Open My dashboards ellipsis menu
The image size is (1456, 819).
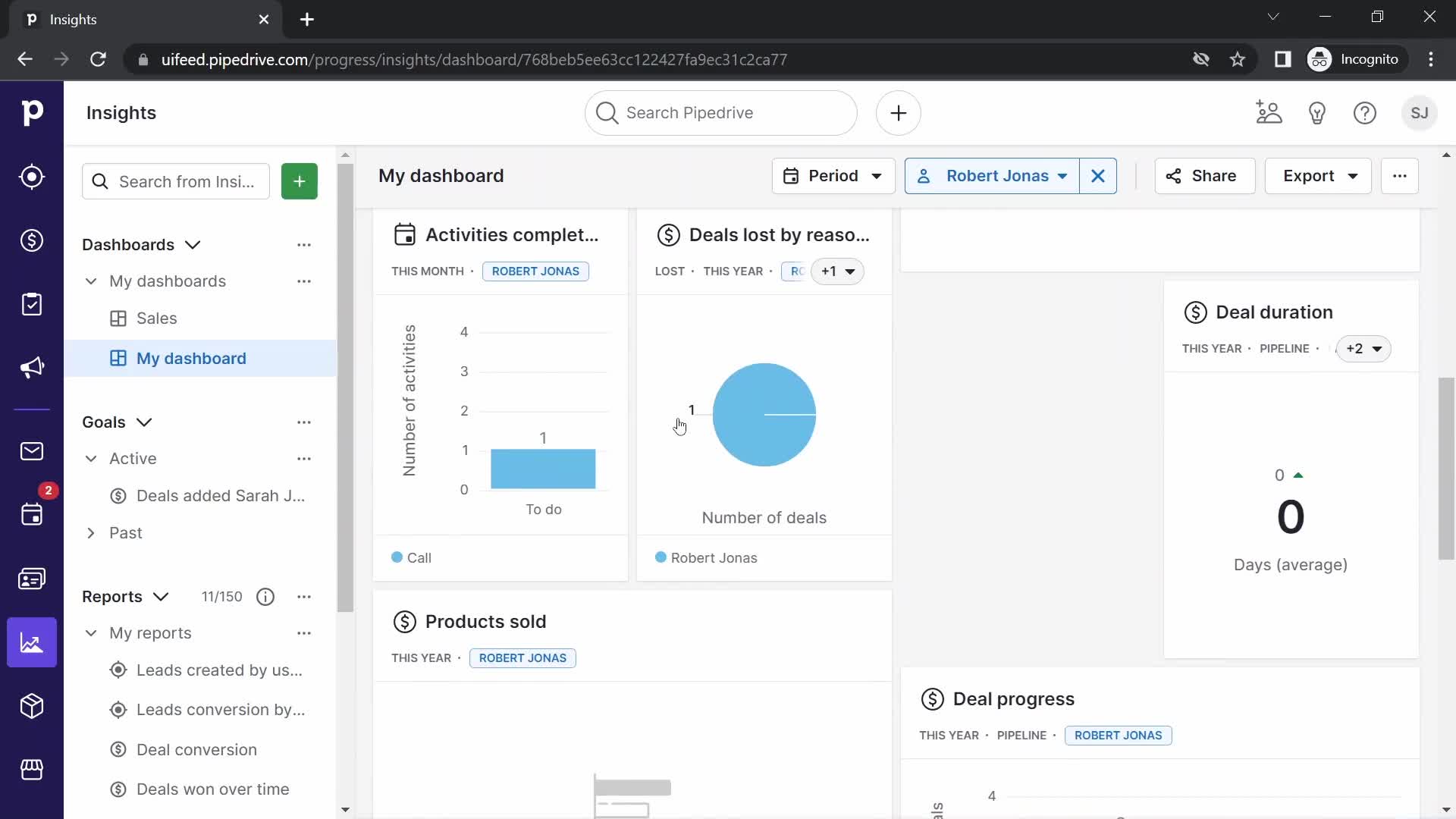pyautogui.click(x=304, y=281)
